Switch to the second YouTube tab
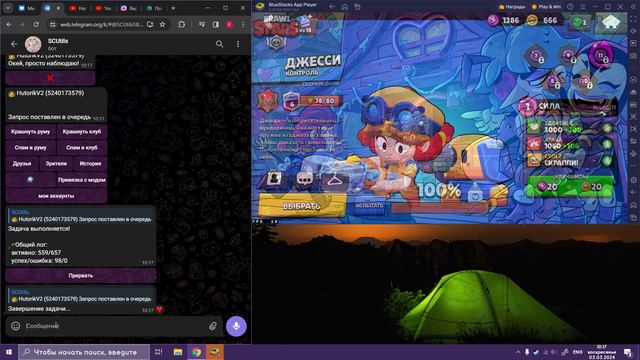The width and height of the screenshot is (640, 360). pyautogui.click(x=103, y=8)
